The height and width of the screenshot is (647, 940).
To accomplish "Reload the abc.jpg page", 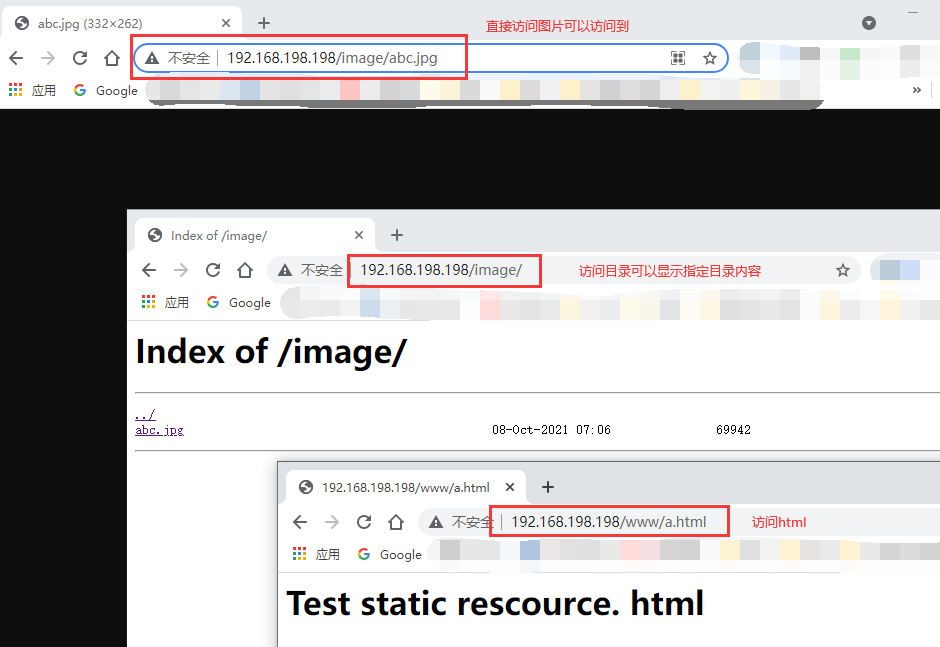I will tap(80, 58).
